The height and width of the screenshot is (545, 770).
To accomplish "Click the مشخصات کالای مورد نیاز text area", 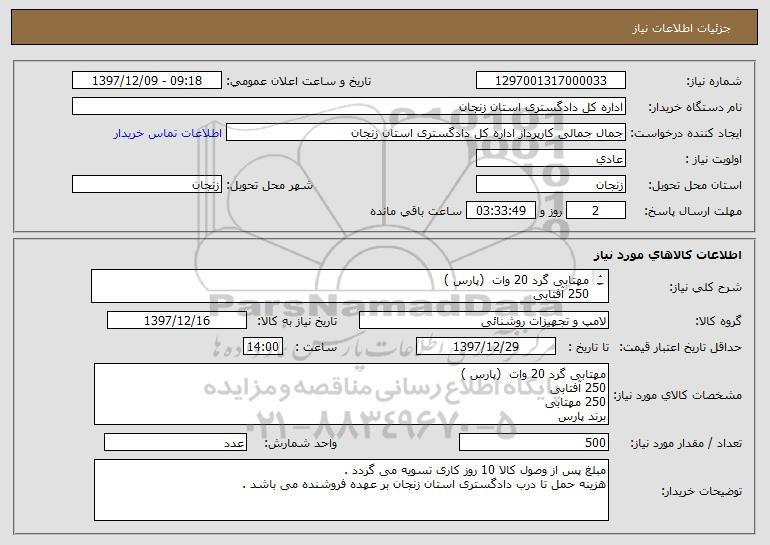I will click(351, 394).
